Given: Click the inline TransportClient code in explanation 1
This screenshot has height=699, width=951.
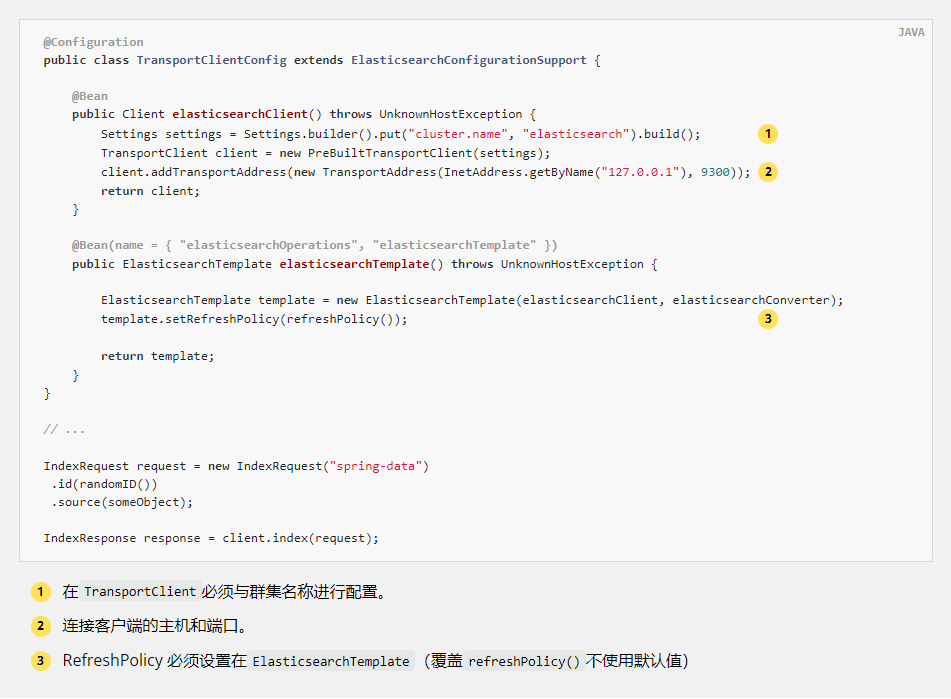Looking at the screenshot, I should pyautogui.click(x=140, y=592).
